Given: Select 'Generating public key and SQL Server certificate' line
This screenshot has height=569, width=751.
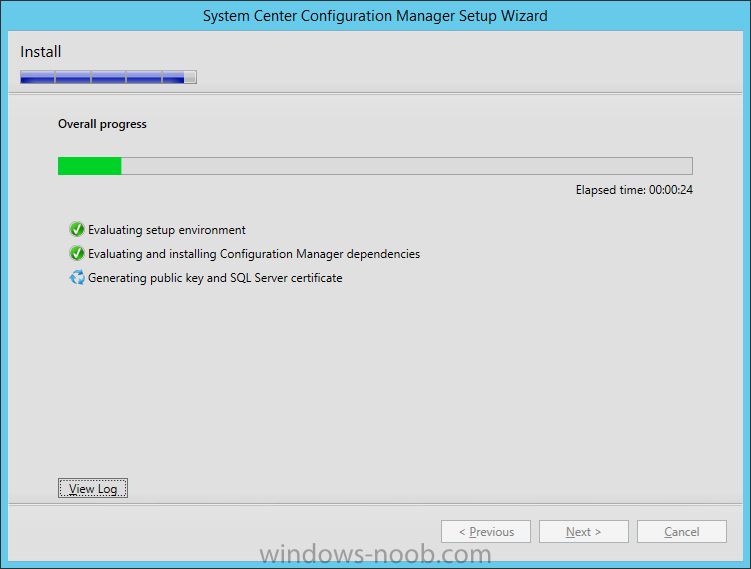Looking at the screenshot, I should (215, 278).
